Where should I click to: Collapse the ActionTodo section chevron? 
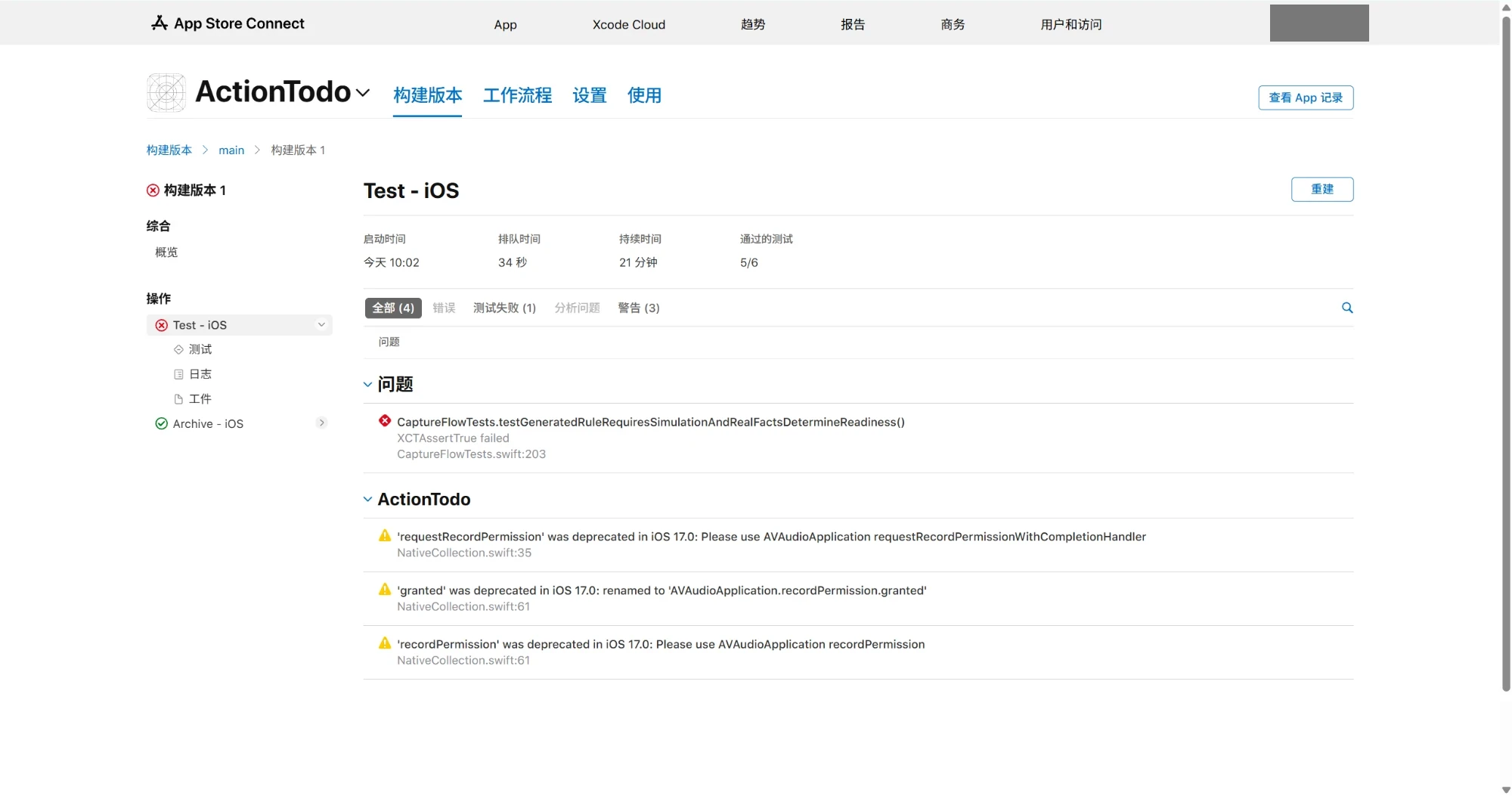[x=367, y=500]
